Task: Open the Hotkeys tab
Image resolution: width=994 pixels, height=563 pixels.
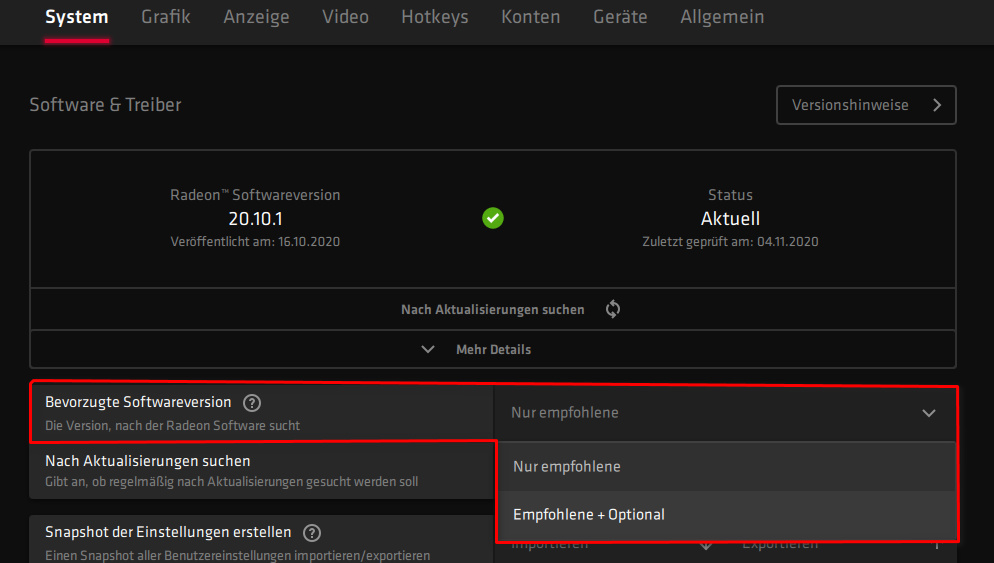Action: 435,17
